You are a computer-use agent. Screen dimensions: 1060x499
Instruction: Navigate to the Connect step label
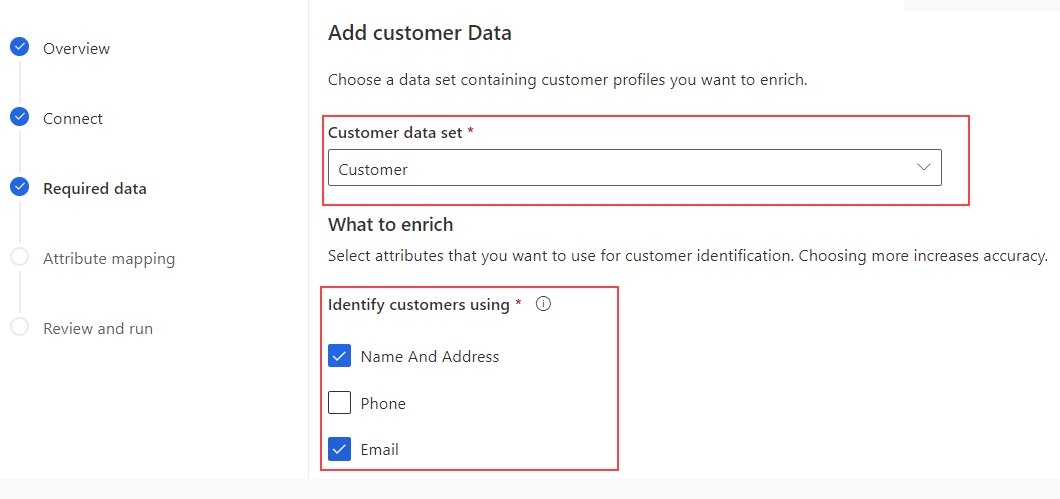coord(73,118)
